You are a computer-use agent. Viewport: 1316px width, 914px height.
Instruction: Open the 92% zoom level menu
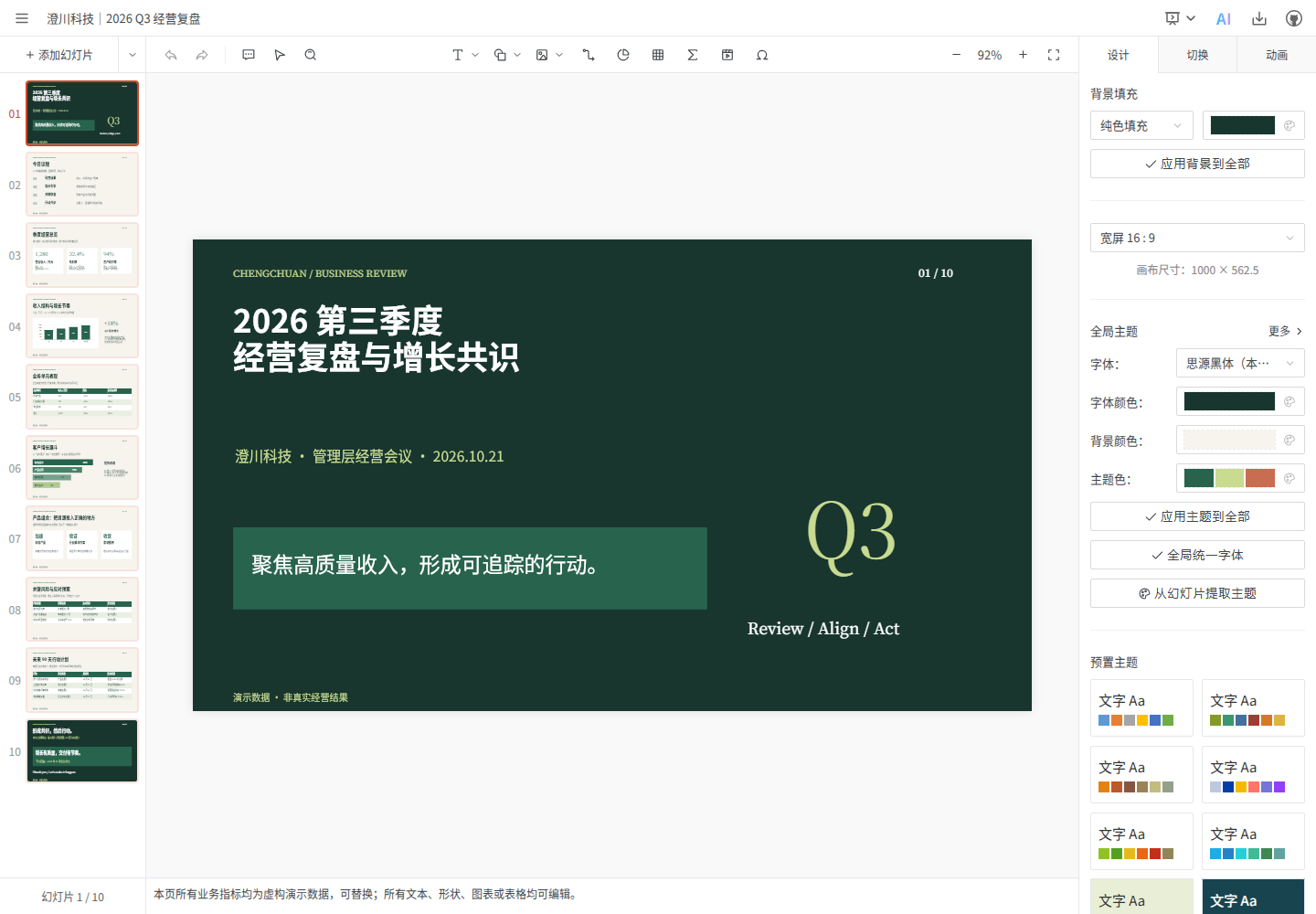[990, 55]
